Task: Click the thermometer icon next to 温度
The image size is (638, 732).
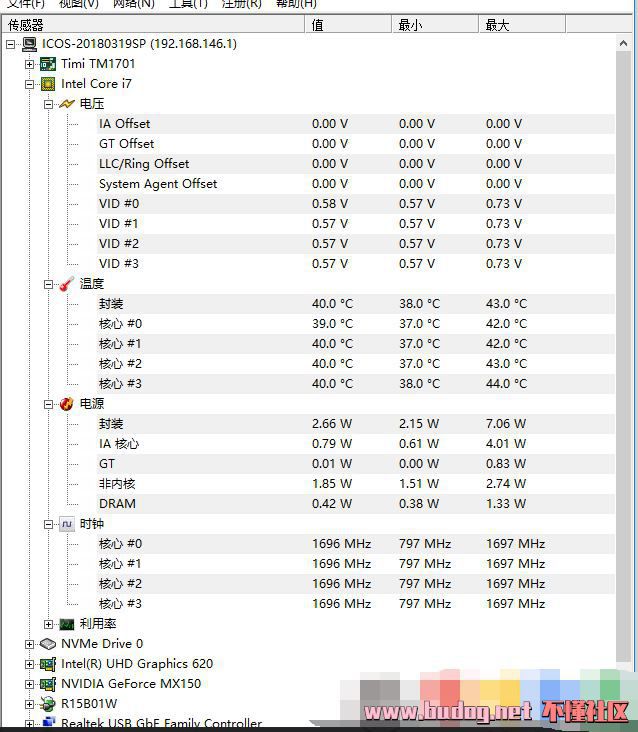Action: (67, 284)
